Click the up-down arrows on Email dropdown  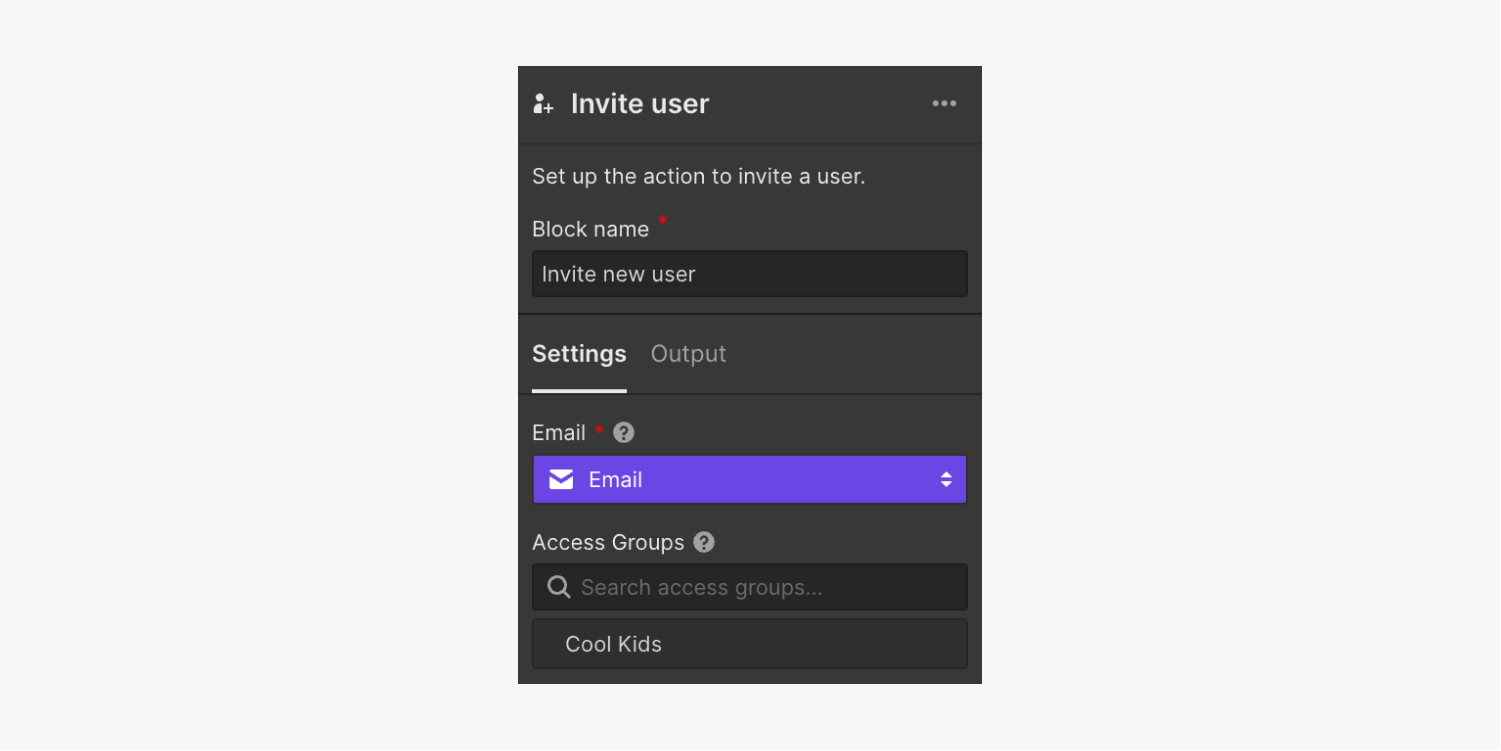tap(946, 480)
